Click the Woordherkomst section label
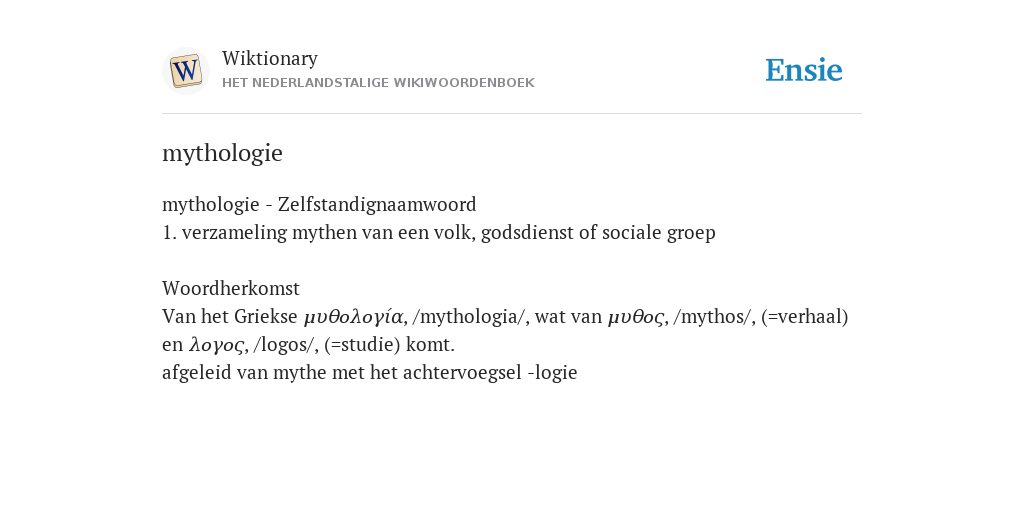The width and height of the screenshot is (1024, 512). pyautogui.click(x=231, y=288)
